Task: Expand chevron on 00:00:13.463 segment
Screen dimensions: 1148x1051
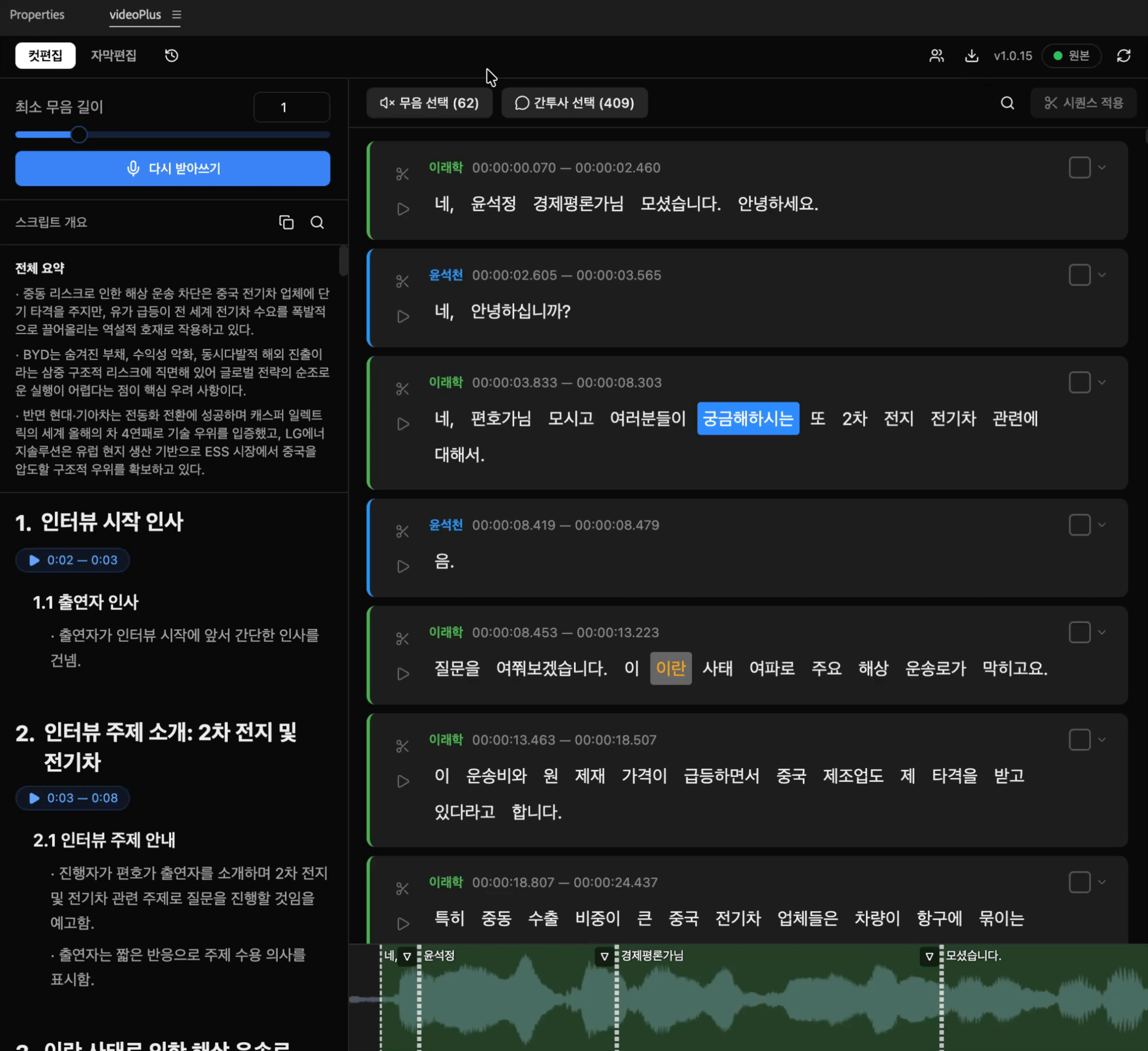Action: point(1102,739)
